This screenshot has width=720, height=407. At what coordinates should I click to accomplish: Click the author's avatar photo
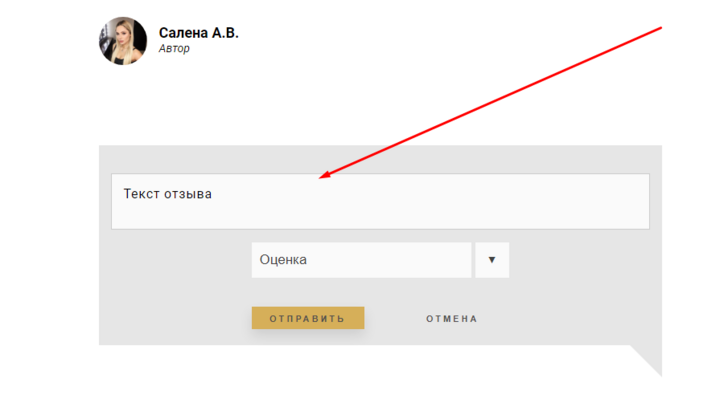click(123, 41)
